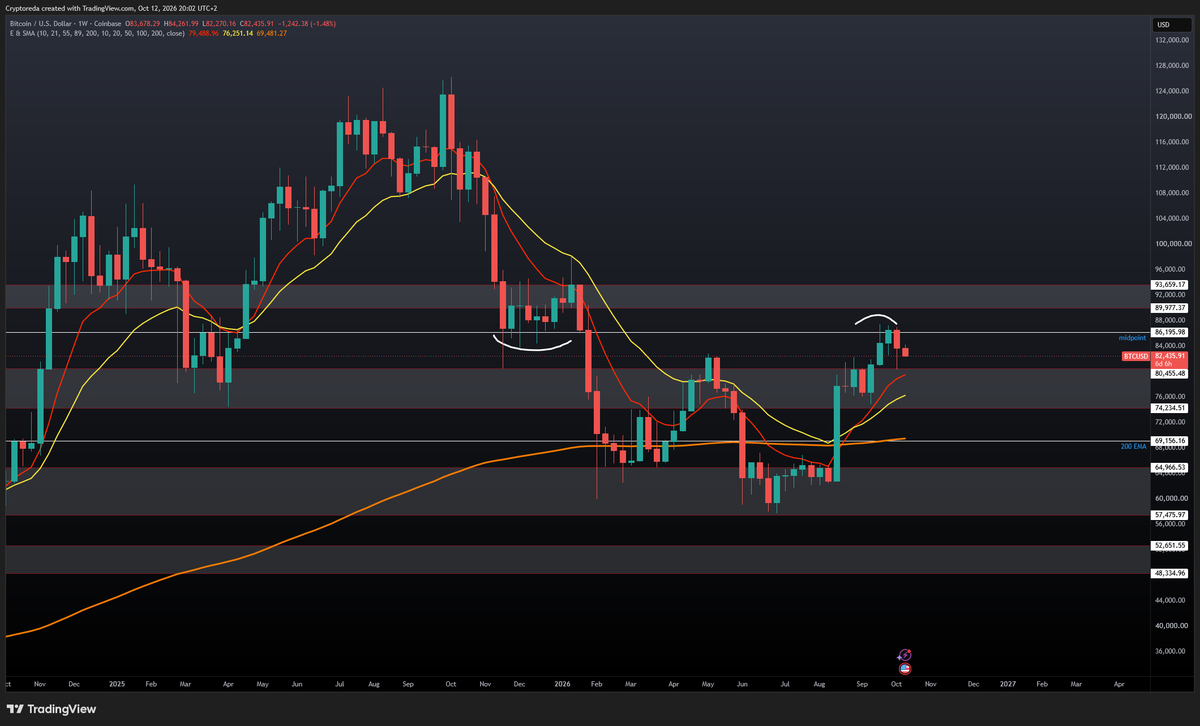Click the 132,000.00 price axis label
Screen dimensions: 1200x726
point(1170,40)
